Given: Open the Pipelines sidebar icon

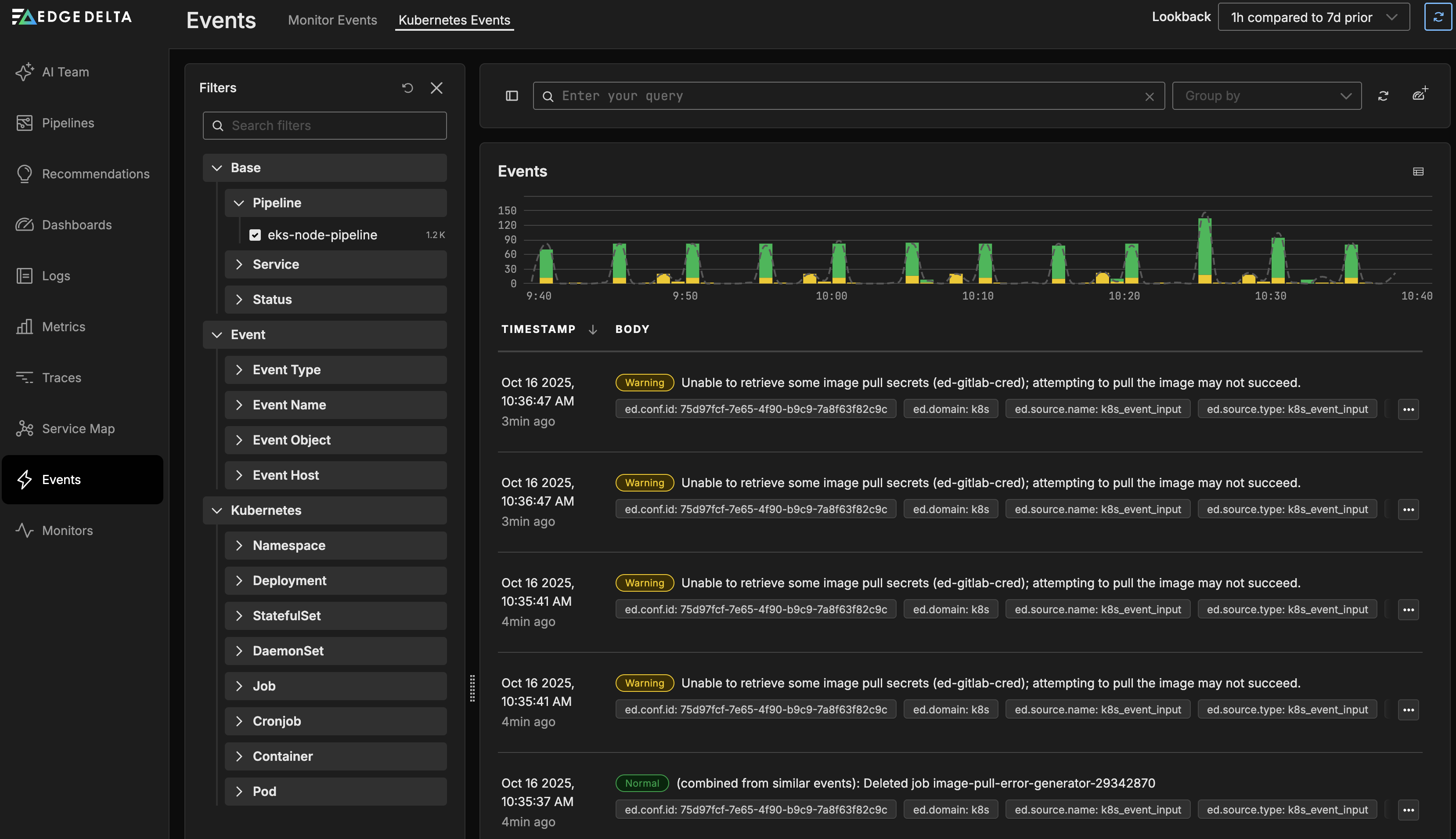Looking at the screenshot, I should (x=24, y=123).
